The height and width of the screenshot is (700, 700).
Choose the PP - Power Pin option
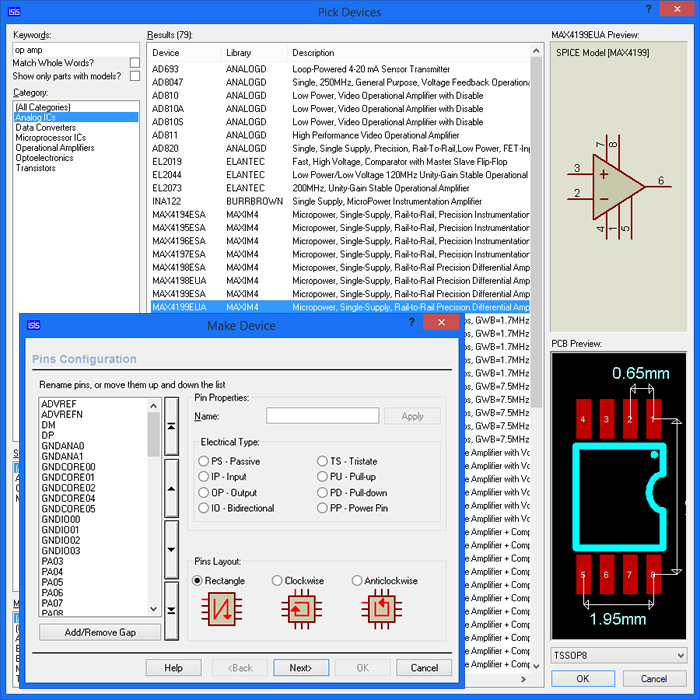[x=322, y=508]
